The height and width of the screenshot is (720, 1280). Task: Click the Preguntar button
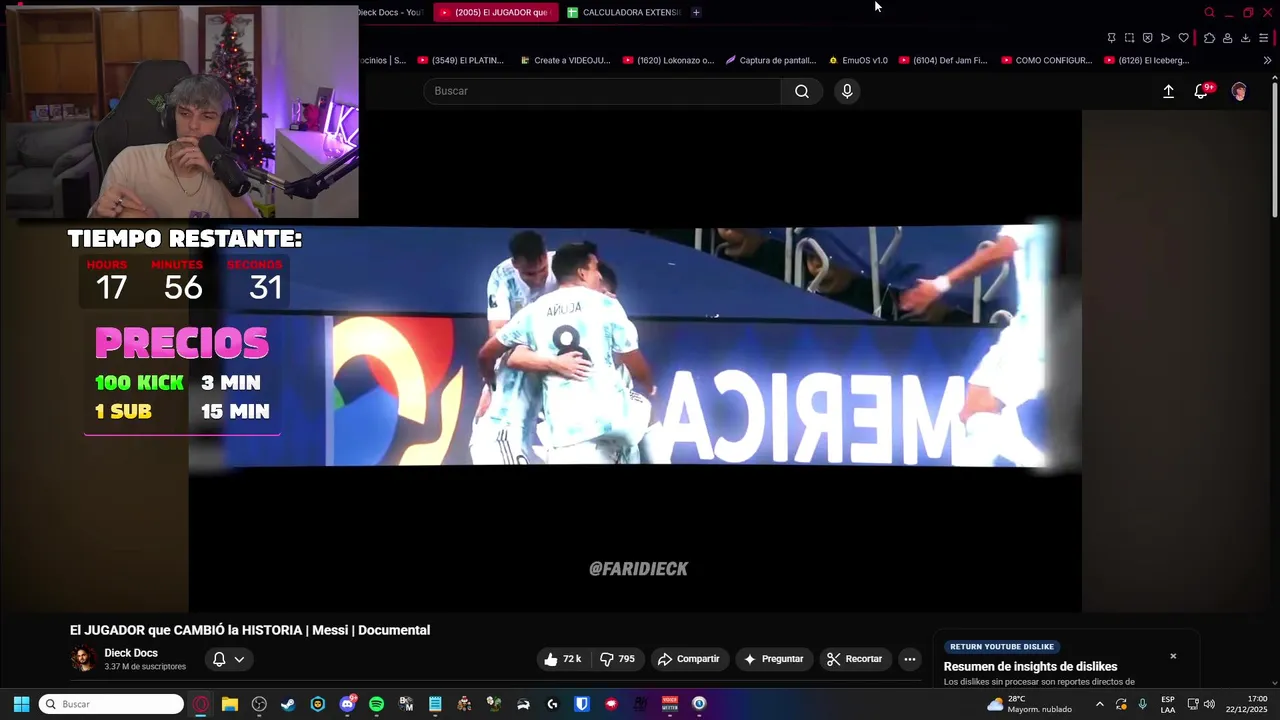(774, 659)
